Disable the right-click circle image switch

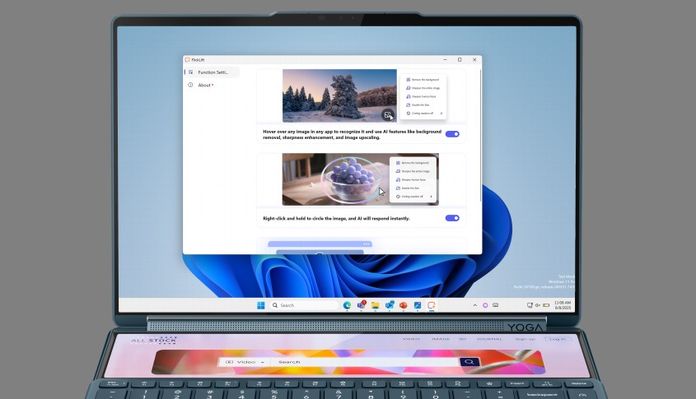tap(452, 218)
